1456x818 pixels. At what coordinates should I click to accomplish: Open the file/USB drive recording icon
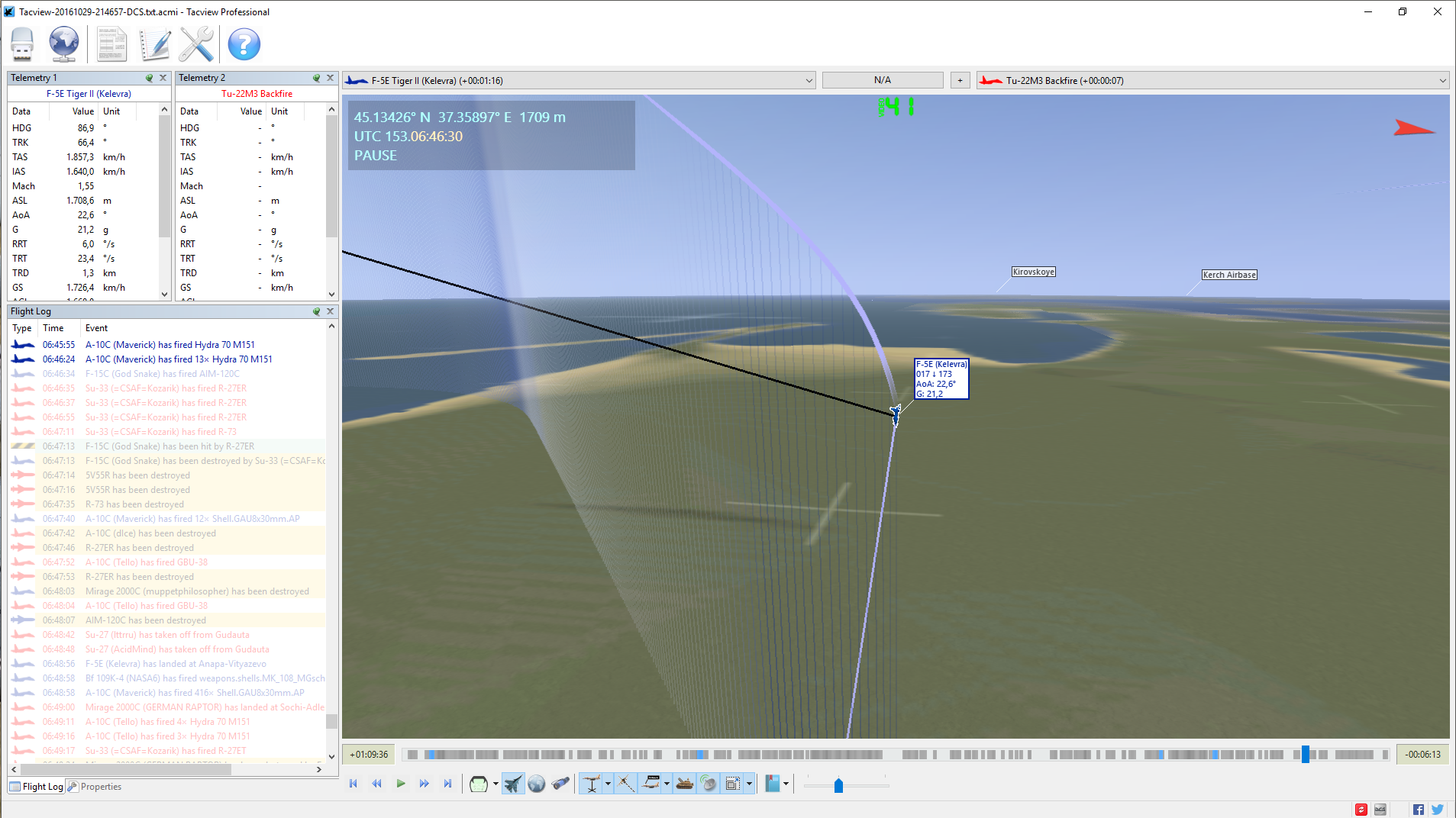22,44
